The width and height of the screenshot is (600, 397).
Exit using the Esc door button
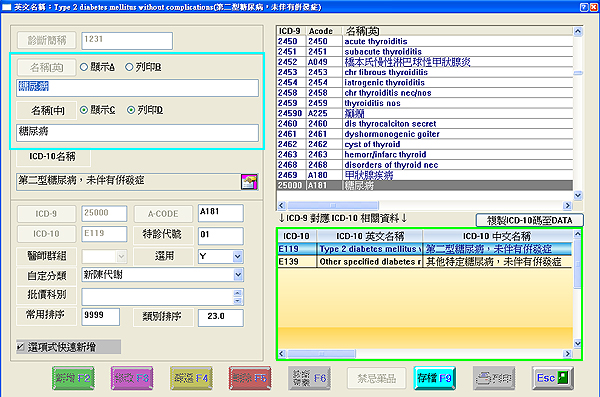click(x=553, y=378)
